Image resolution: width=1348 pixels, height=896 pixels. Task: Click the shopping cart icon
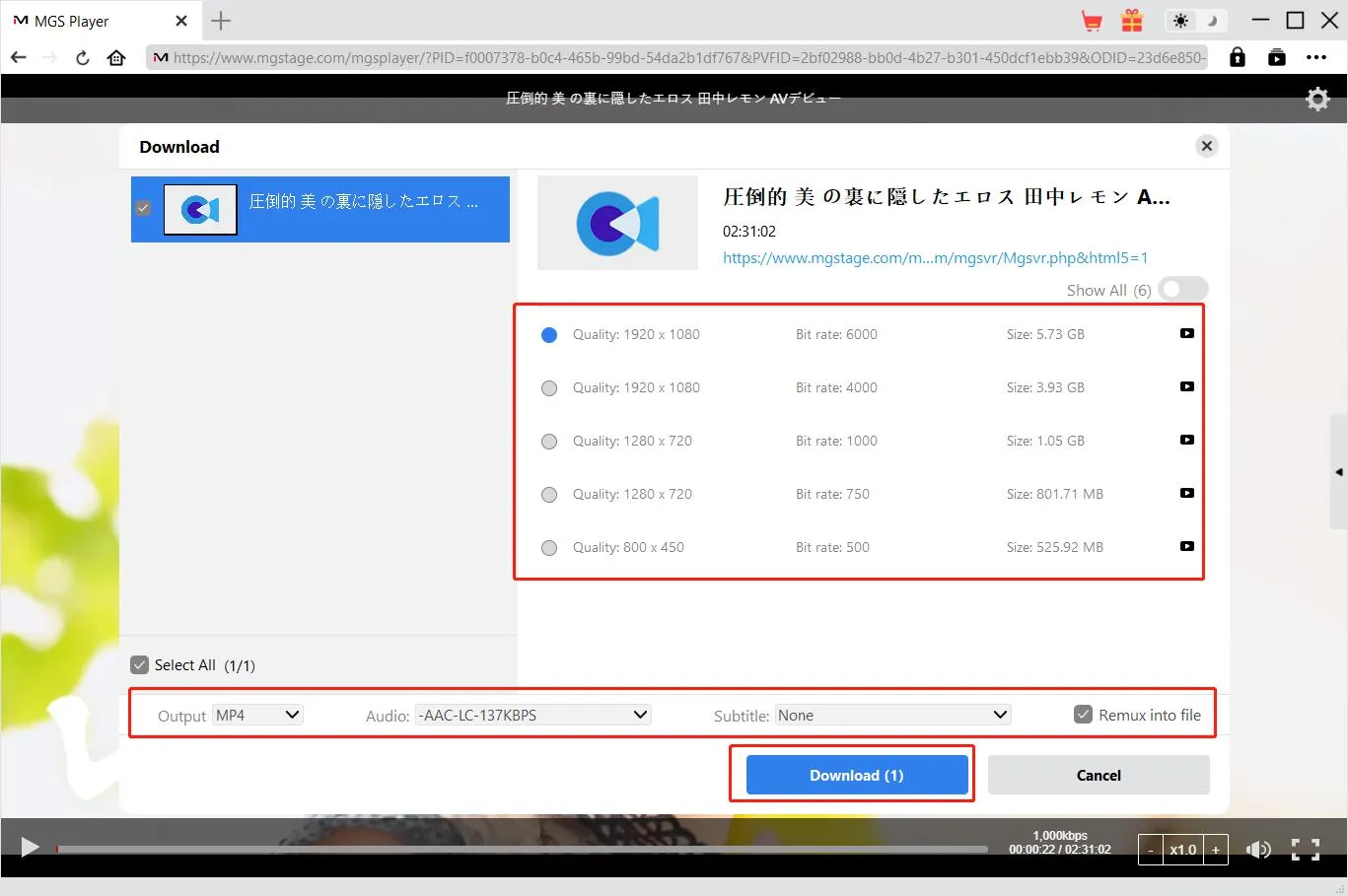pyautogui.click(x=1091, y=21)
